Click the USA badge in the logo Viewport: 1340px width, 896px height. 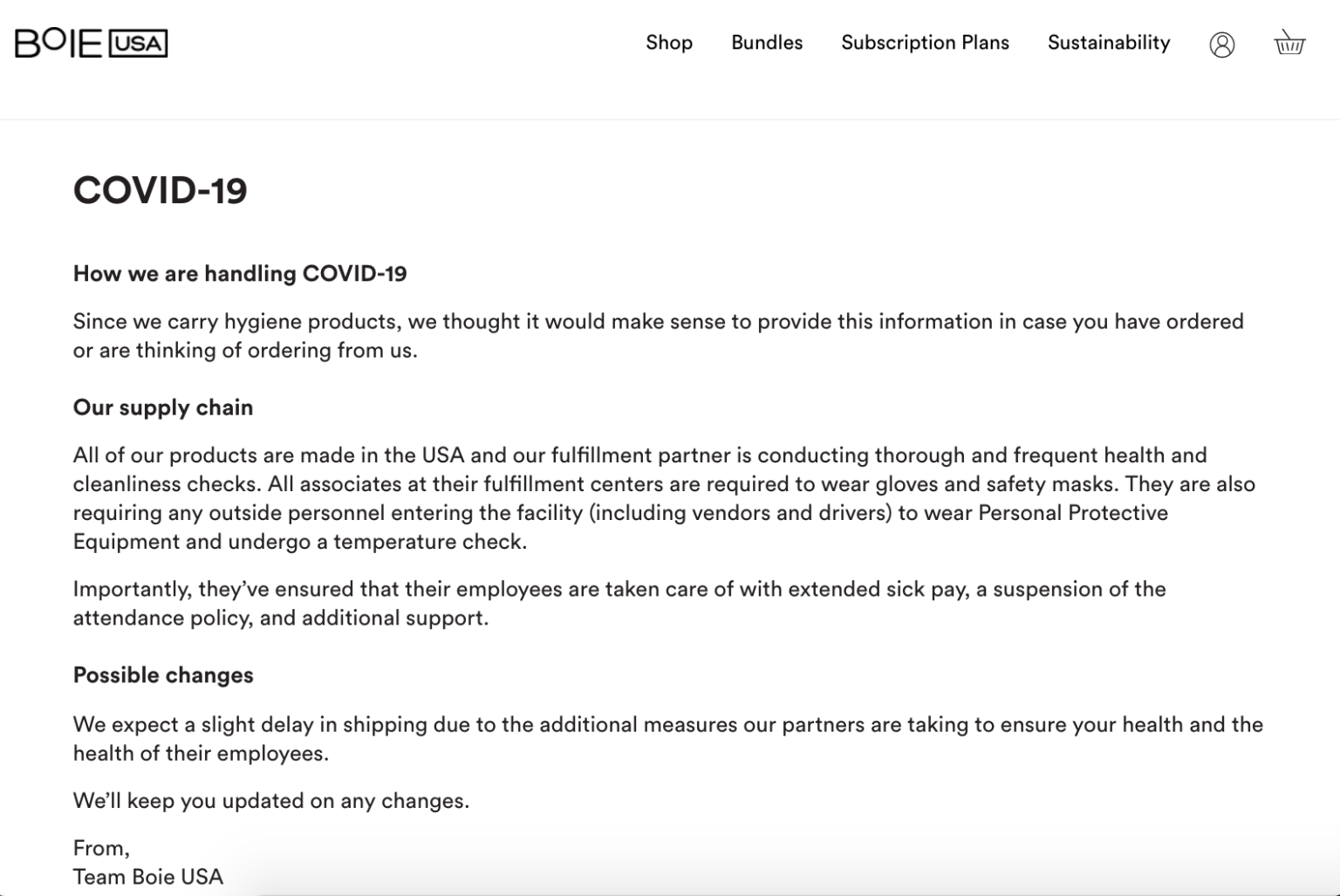tap(140, 43)
